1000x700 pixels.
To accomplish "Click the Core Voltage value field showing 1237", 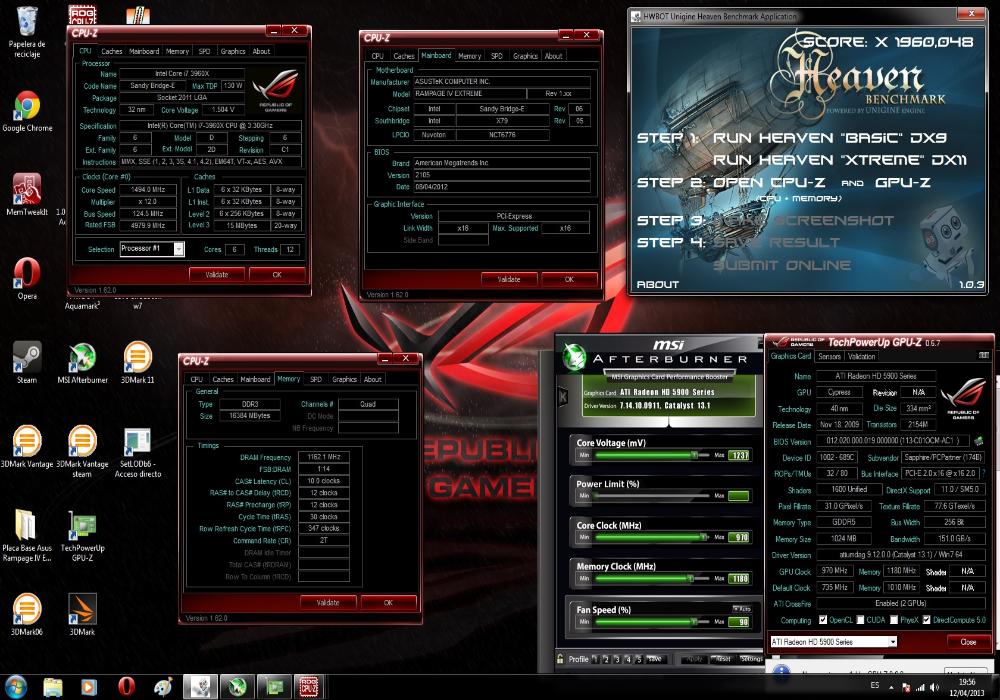I will (x=739, y=455).
